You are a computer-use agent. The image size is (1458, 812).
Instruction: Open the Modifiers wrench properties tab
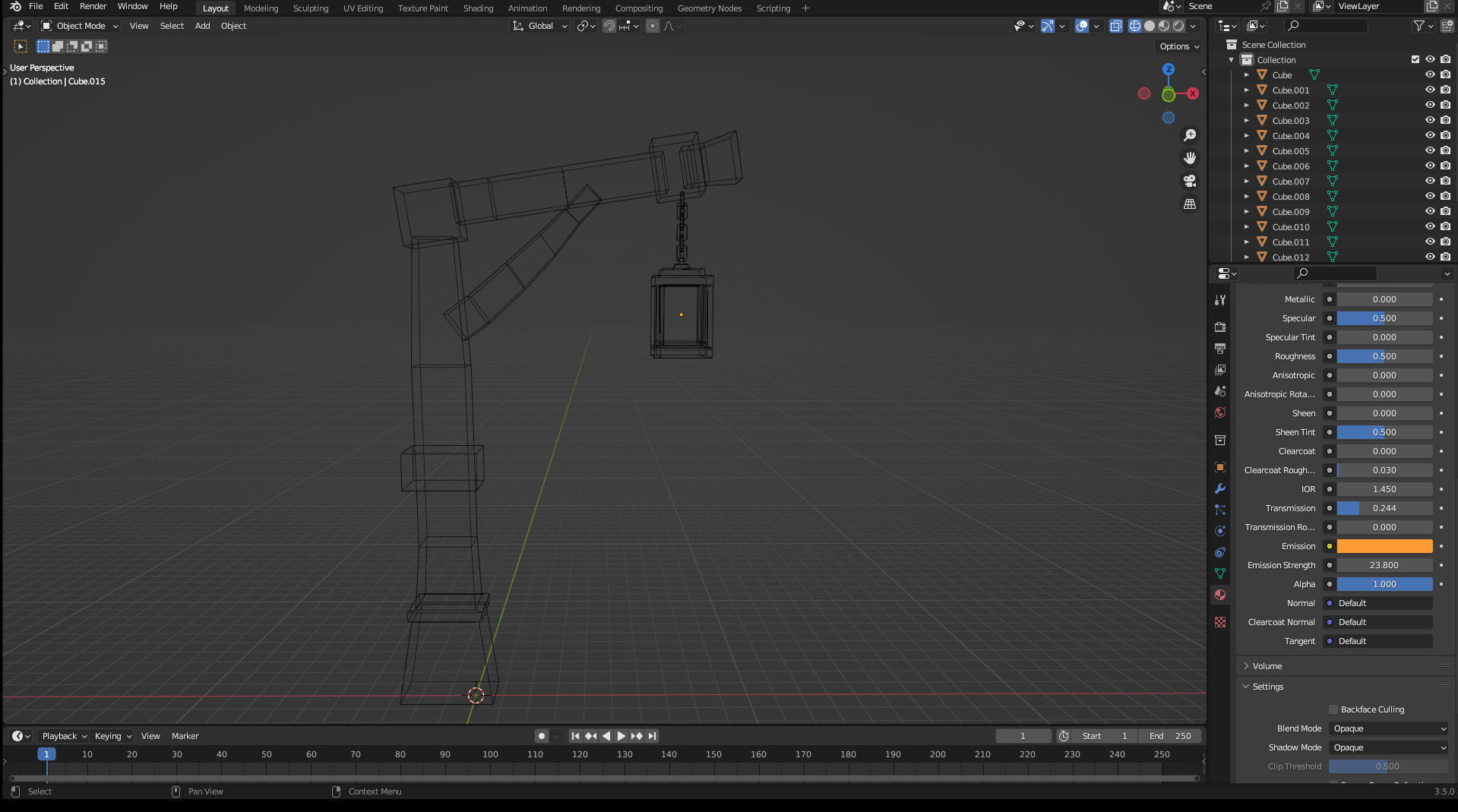pos(1220,488)
